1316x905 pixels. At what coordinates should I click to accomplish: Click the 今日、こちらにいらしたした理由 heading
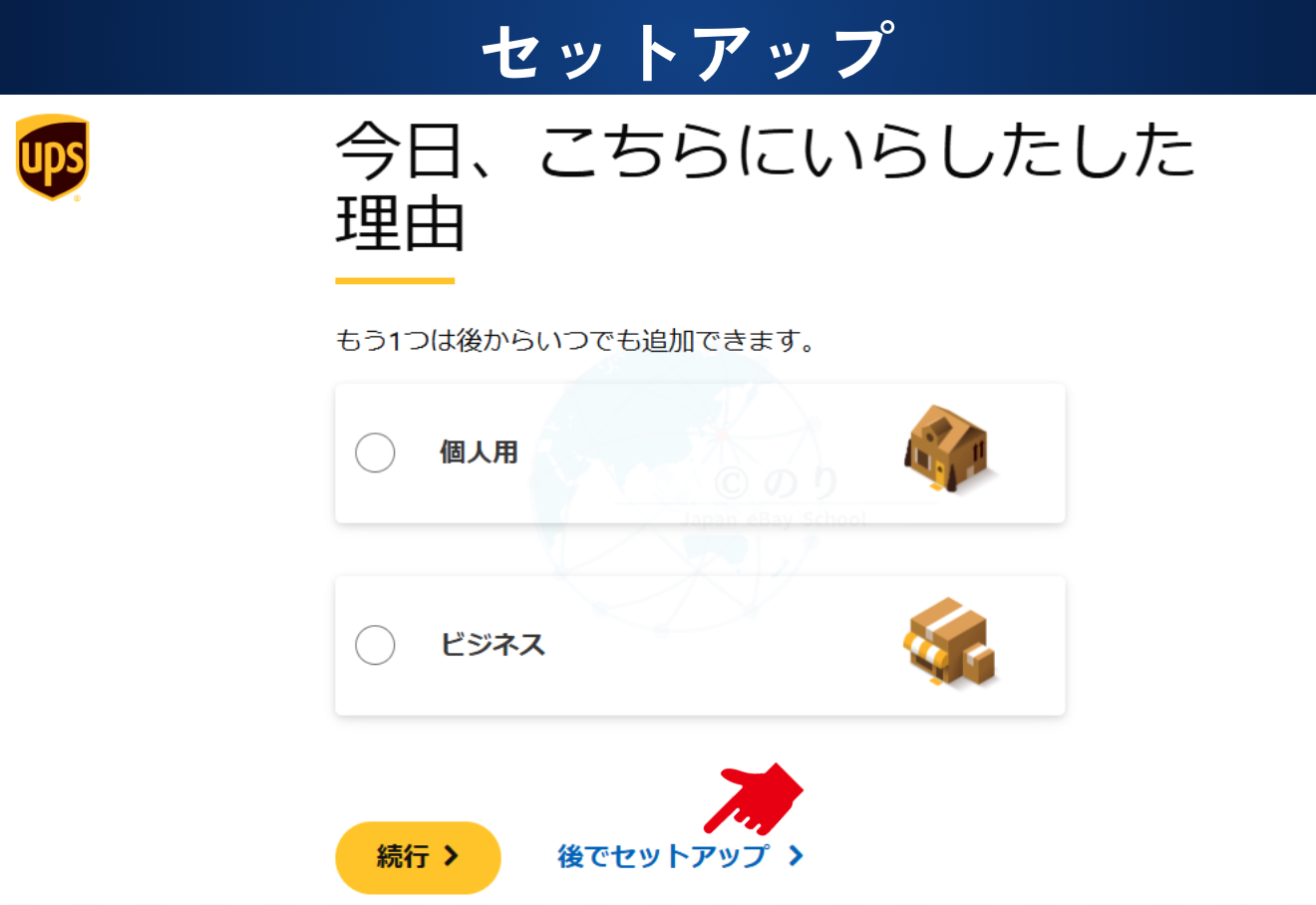click(765, 185)
